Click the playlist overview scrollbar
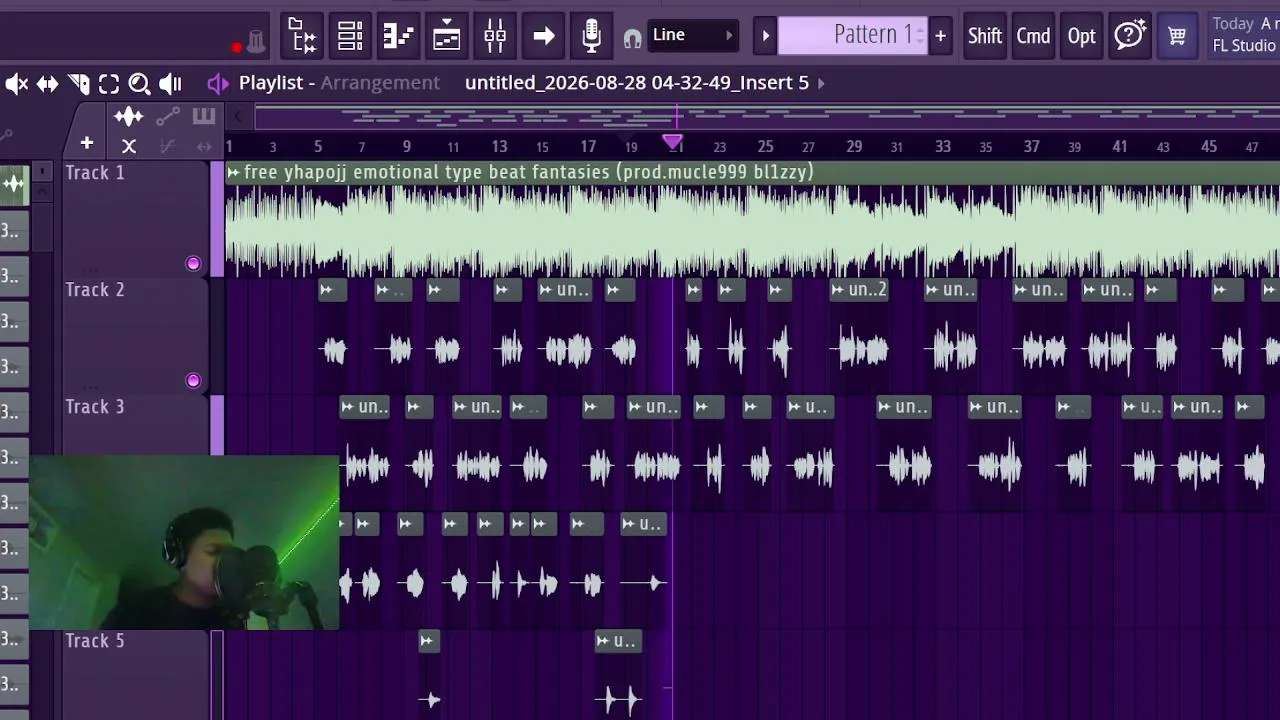 coord(767,117)
